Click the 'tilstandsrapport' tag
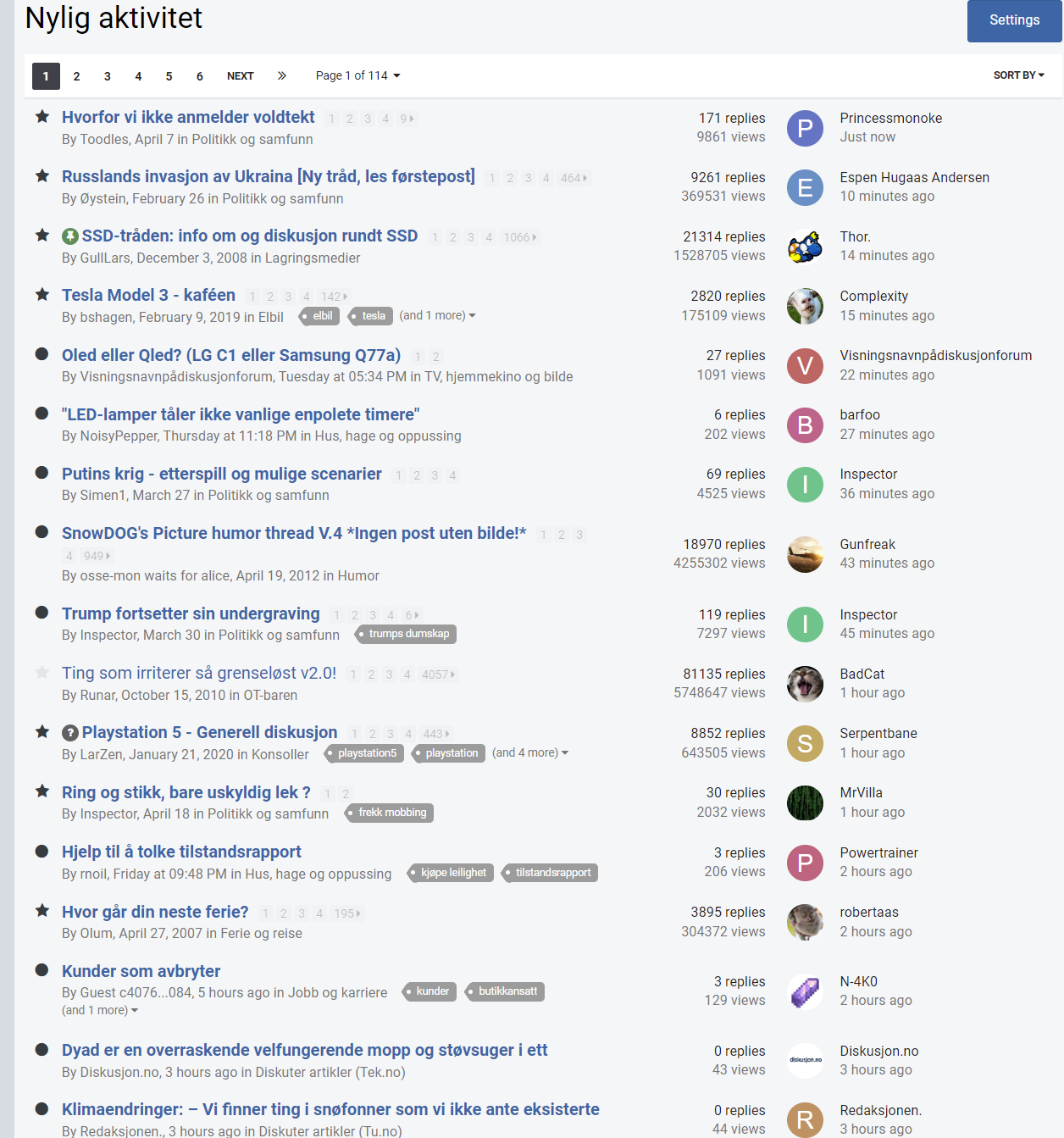The width and height of the screenshot is (1064, 1138). coord(550,873)
